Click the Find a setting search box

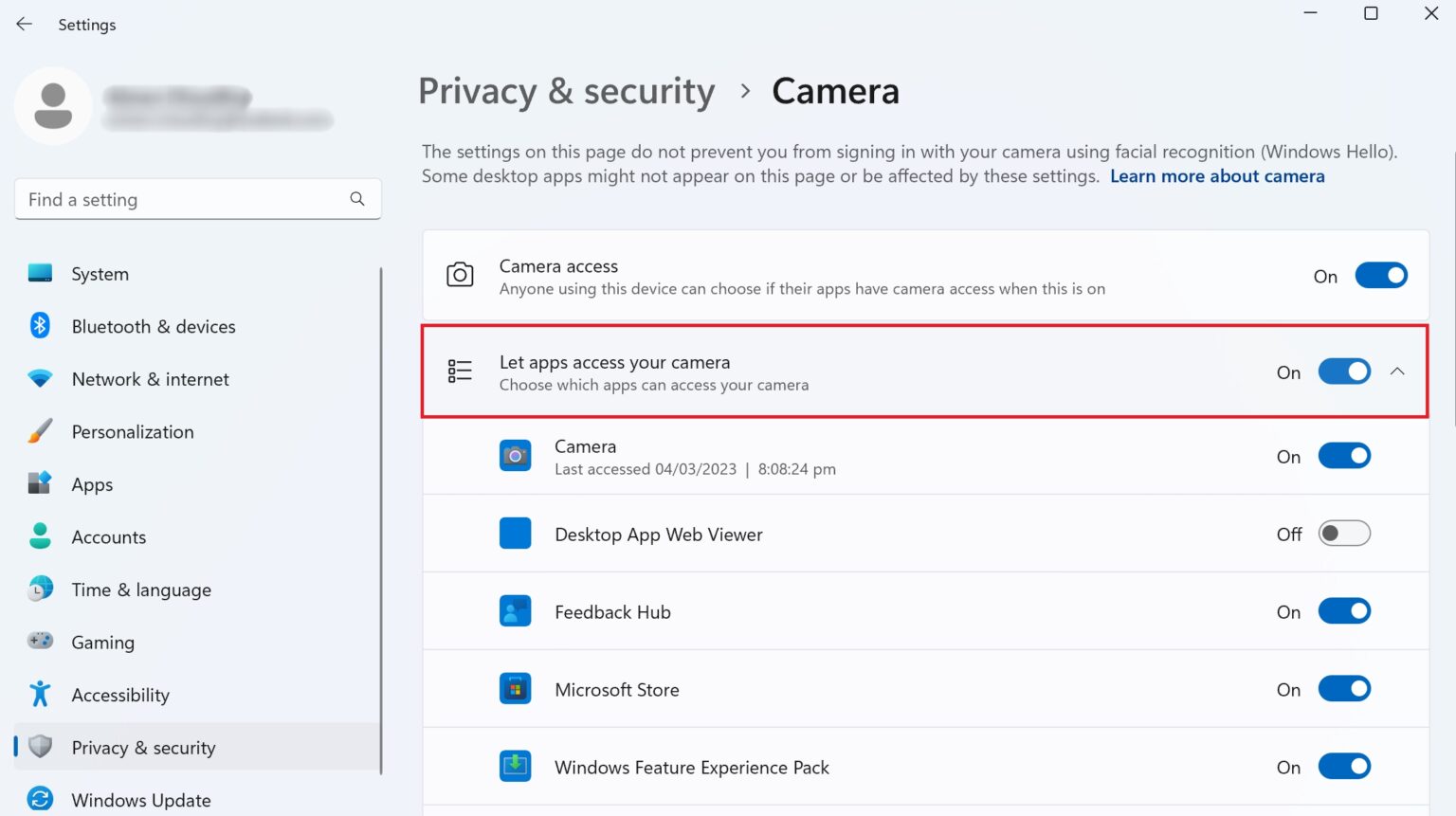[x=197, y=199]
